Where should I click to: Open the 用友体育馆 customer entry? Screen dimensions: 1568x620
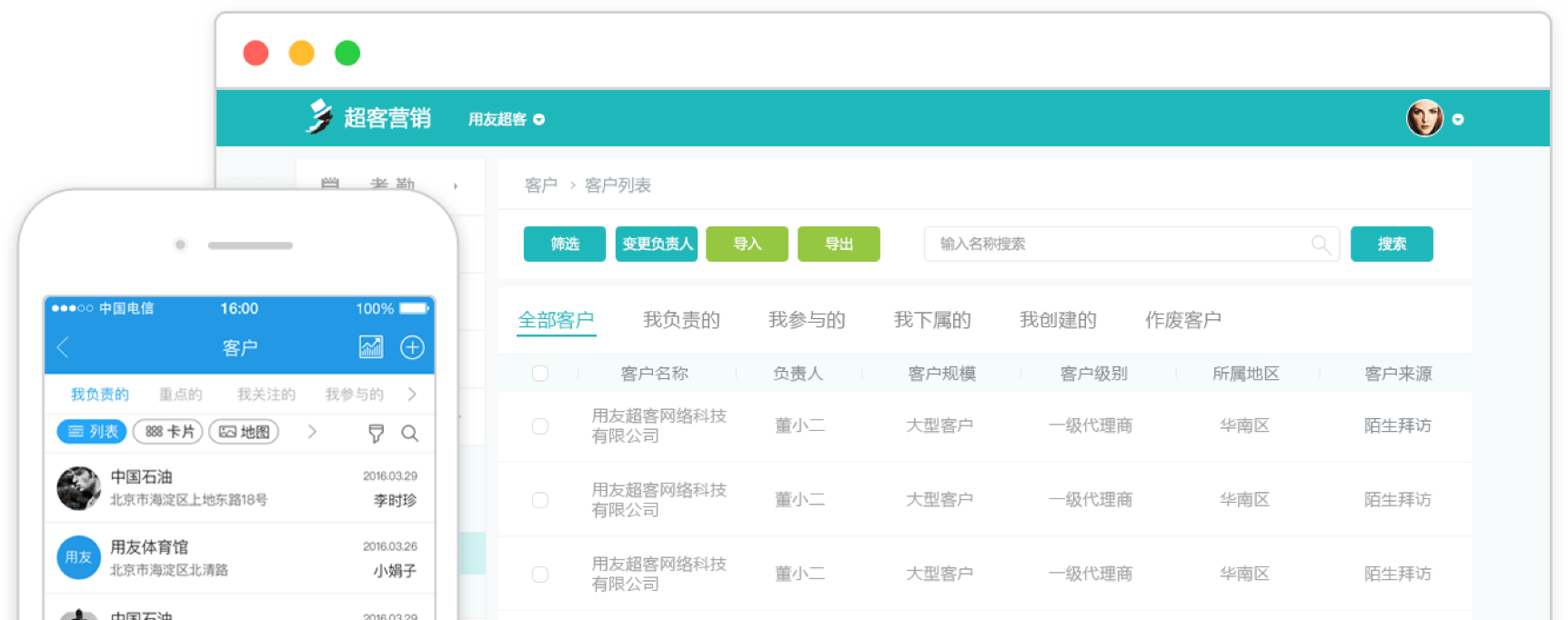click(239, 558)
